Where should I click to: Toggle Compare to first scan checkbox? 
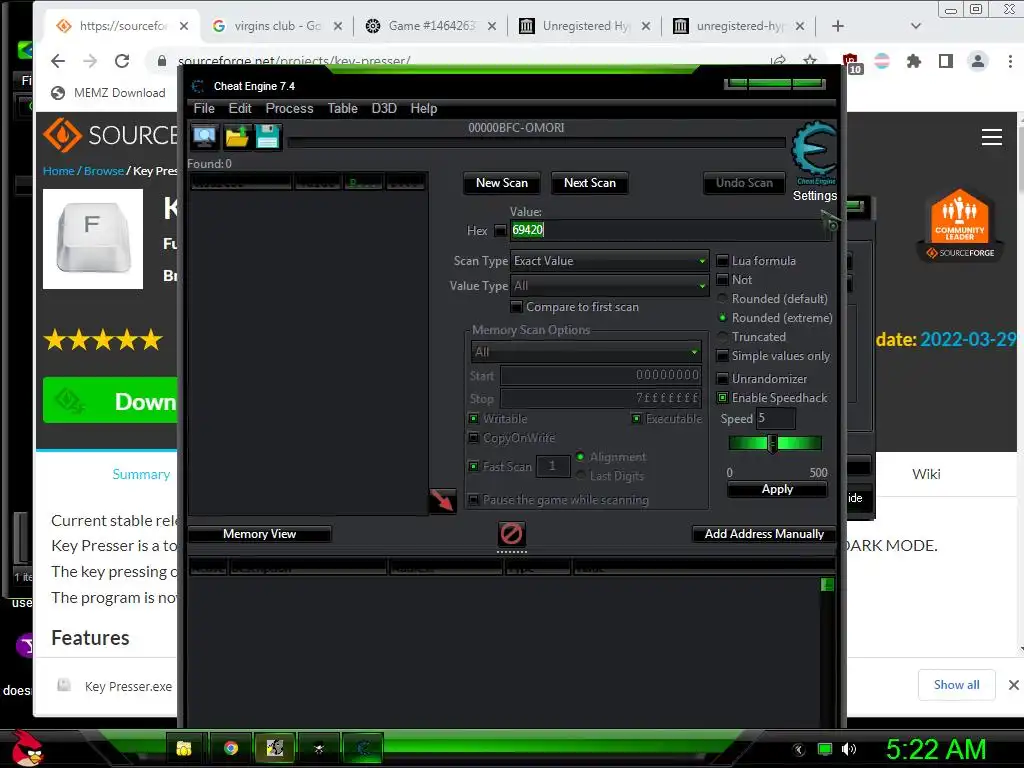[517, 307]
